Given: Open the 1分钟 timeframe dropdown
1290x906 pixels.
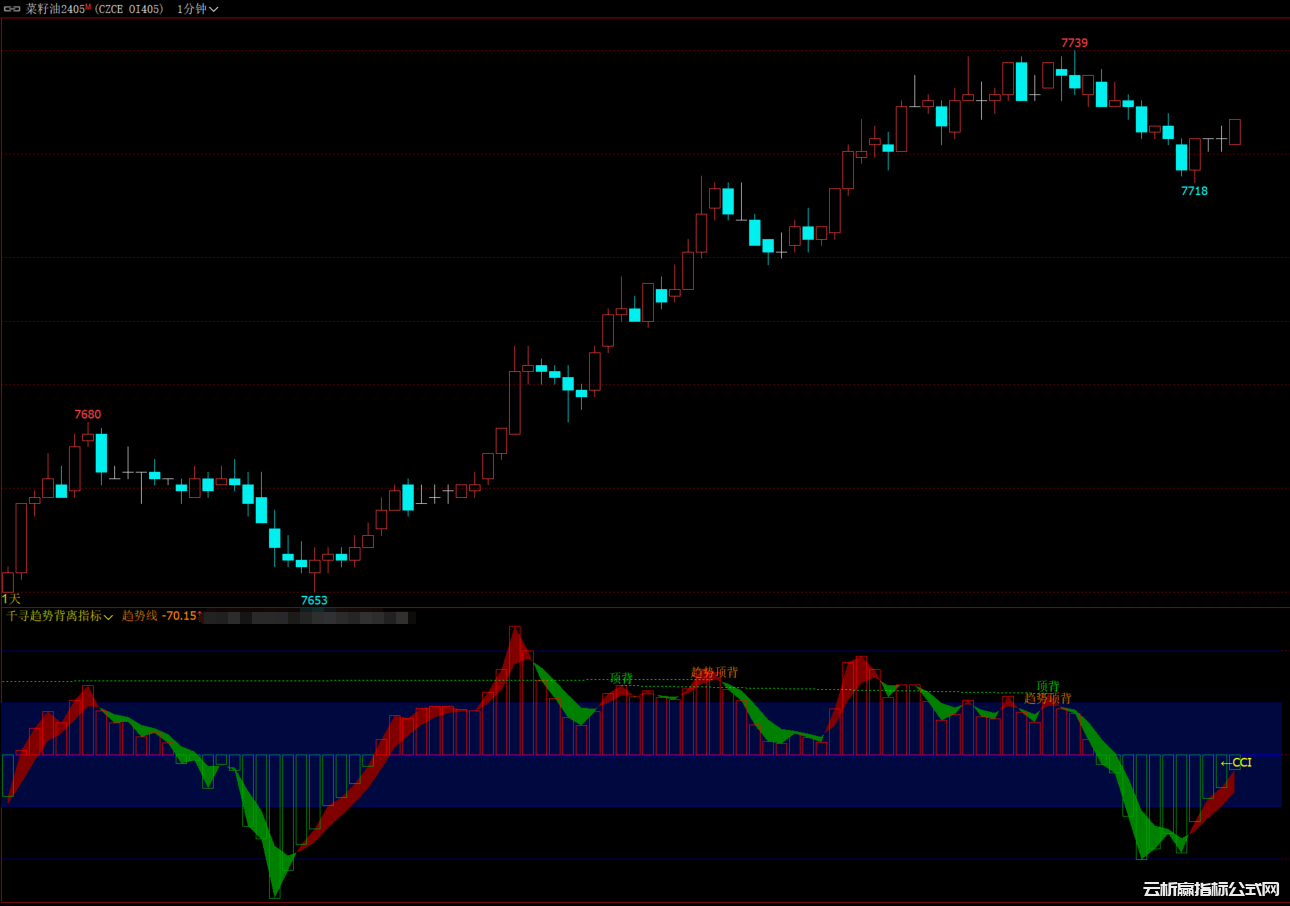Looking at the screenshot, I should [197, 9].
